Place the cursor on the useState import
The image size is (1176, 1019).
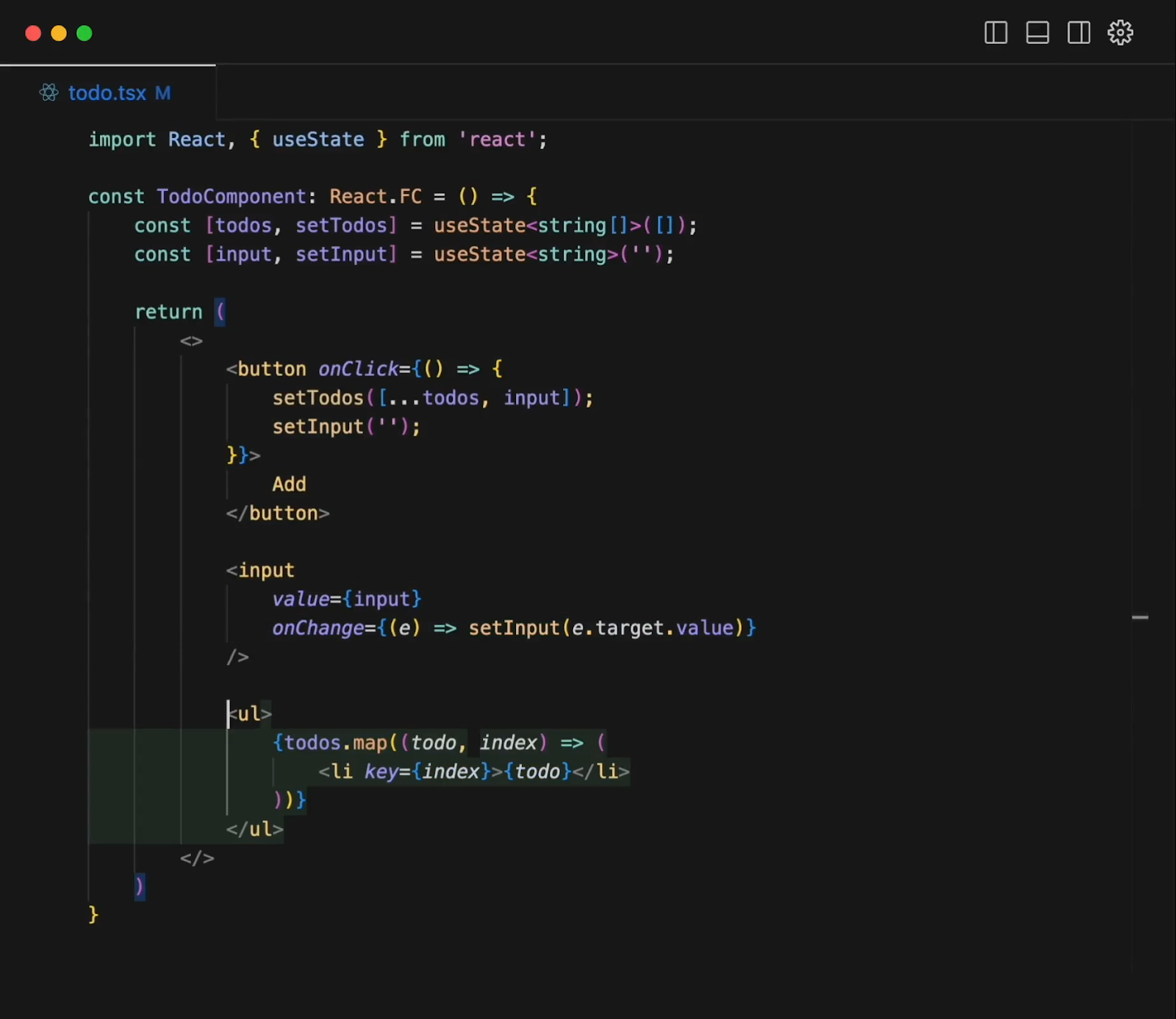coord(318,139)
